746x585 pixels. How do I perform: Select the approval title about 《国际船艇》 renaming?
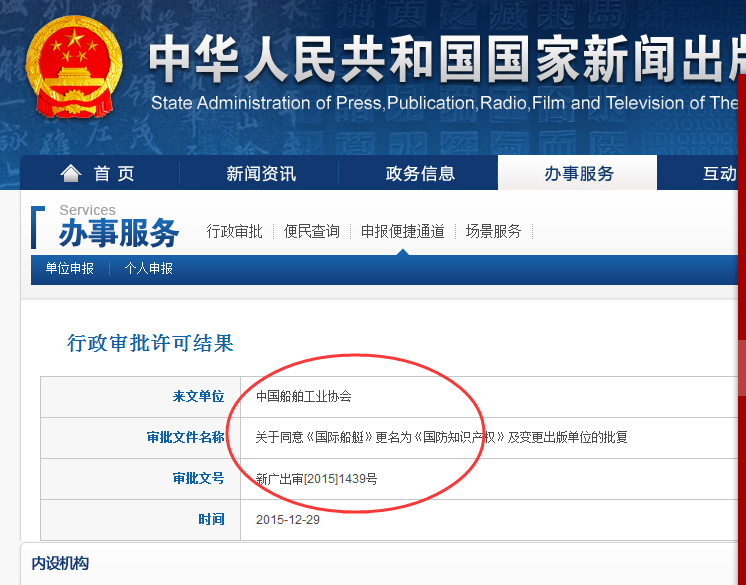(441, 437)
